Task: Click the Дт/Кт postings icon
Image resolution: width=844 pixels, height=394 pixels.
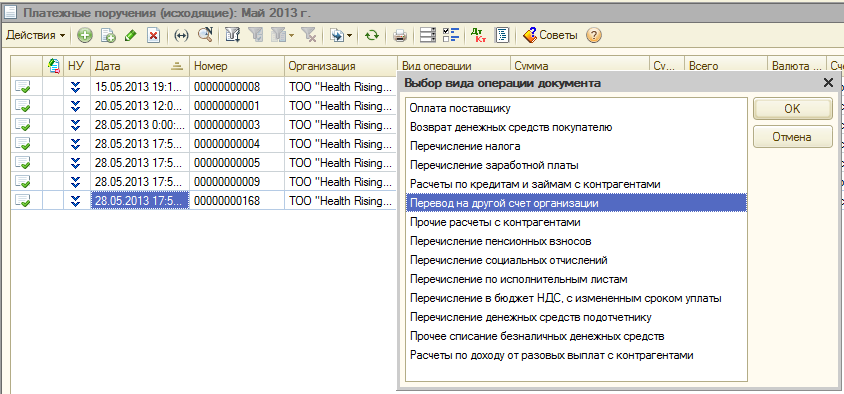Action: click(478, 36)
